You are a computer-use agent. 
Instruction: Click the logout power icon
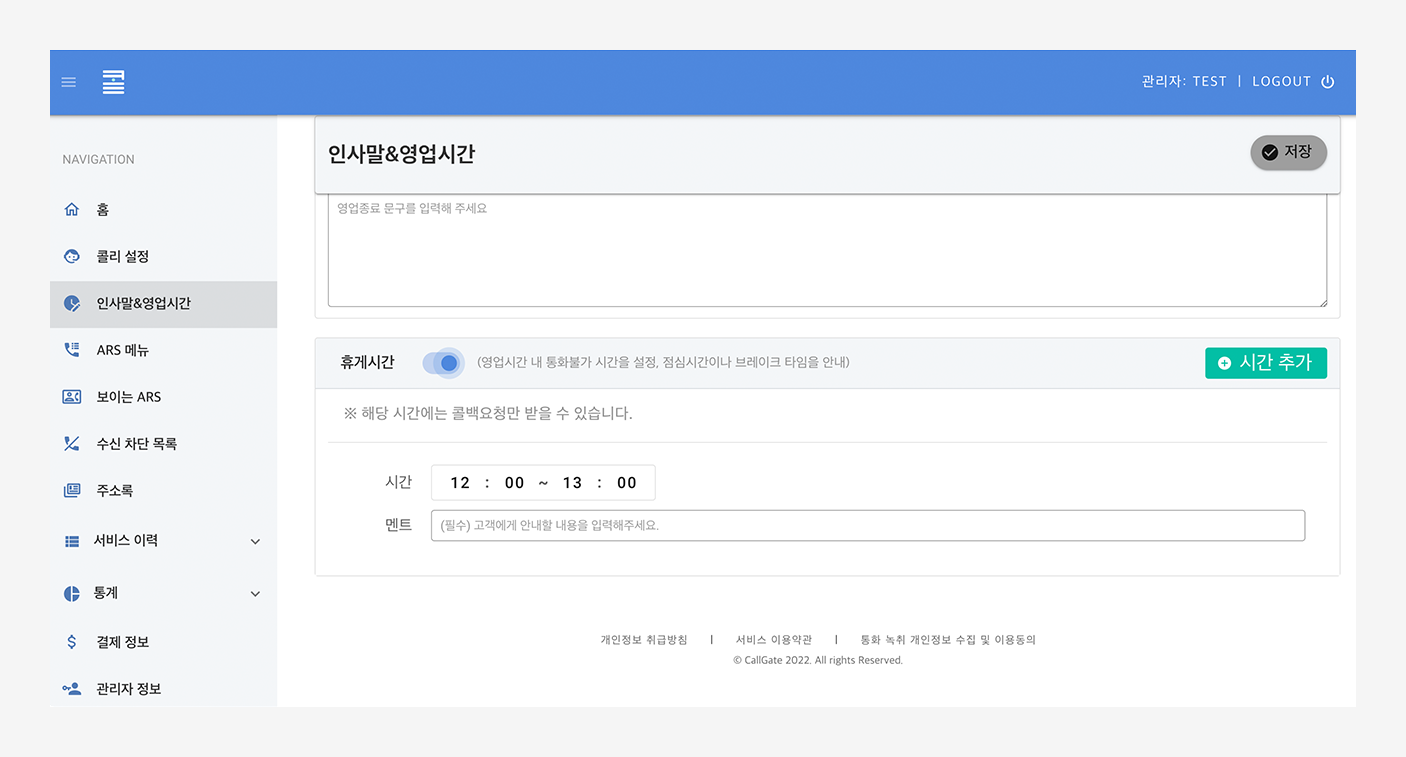coord(1328,82)
